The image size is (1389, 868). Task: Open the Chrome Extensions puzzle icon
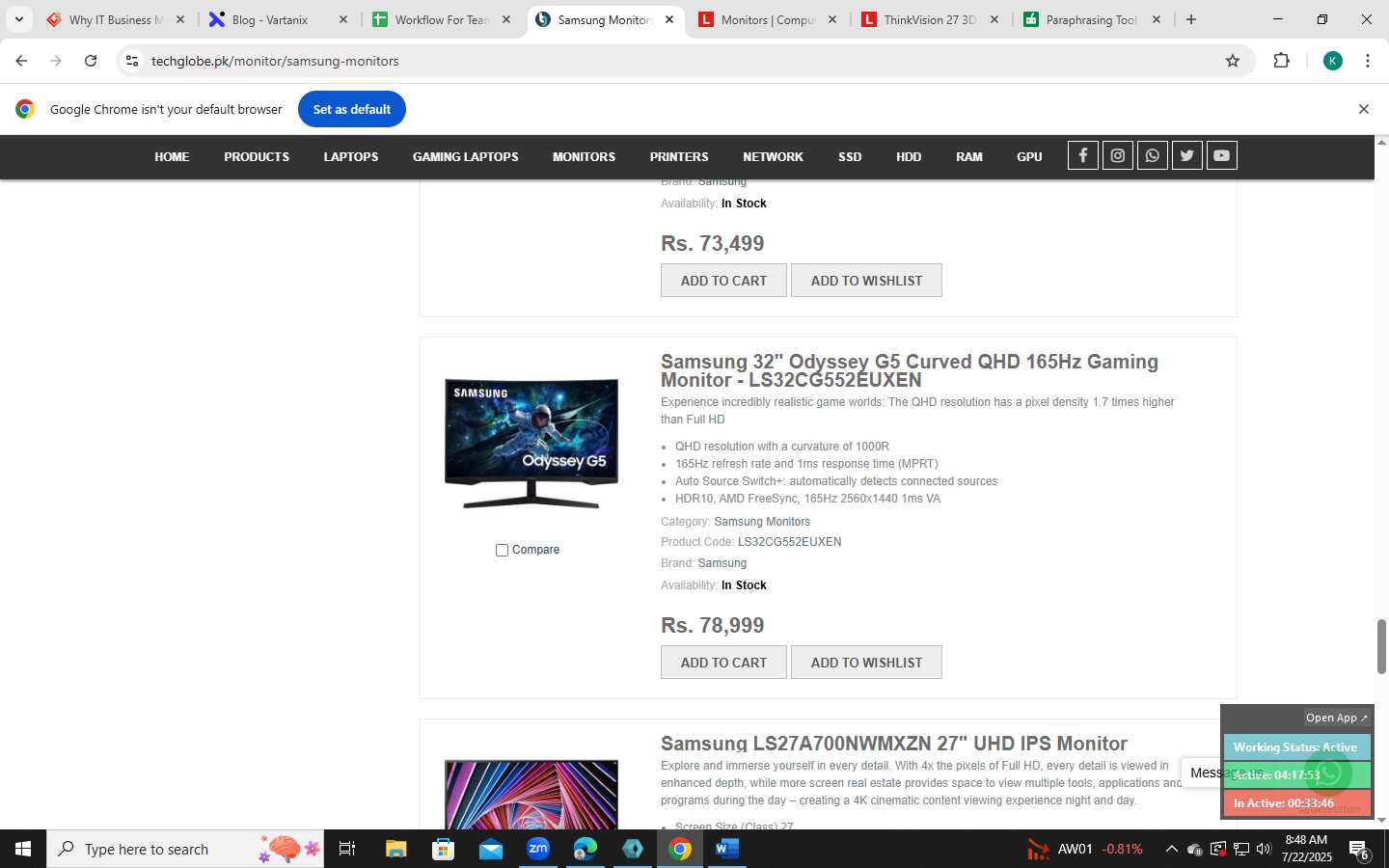[x=1281, y=61]
